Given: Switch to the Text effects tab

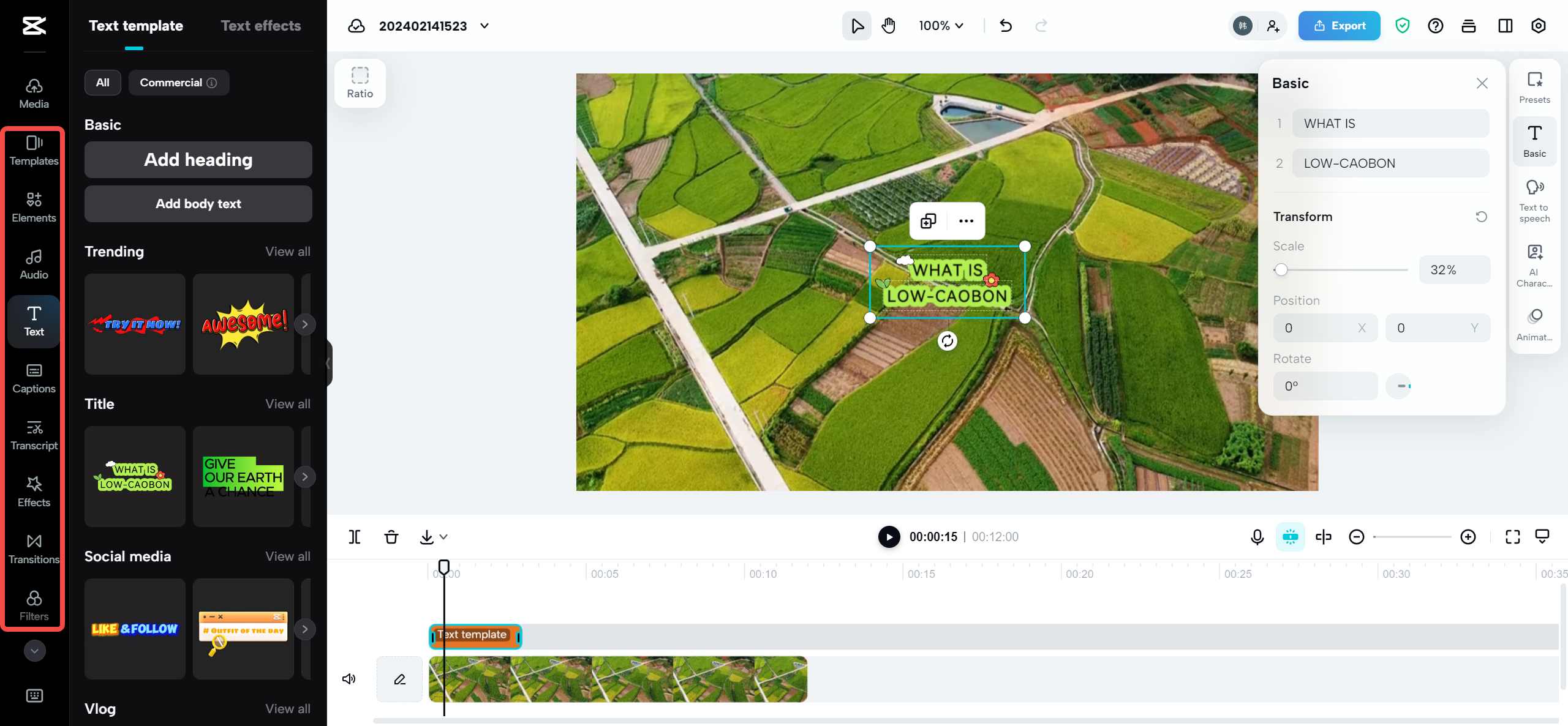Looking at the screenshot, I should pos(260,26).
